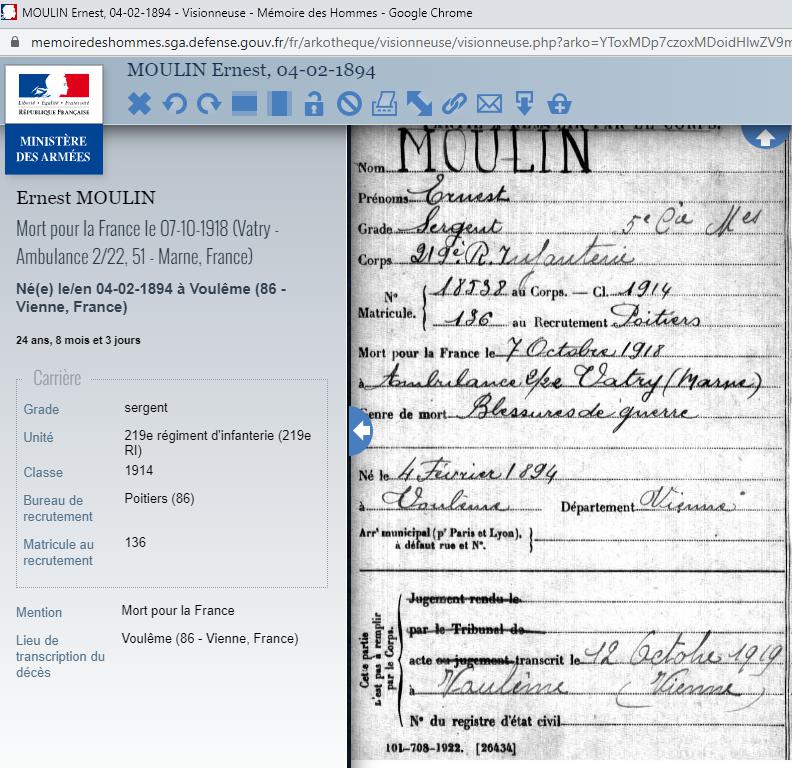Viewport: 792px width, 768px height.
Task: Click the 'Carrière' section heading
Action: (x=57, y=378)
